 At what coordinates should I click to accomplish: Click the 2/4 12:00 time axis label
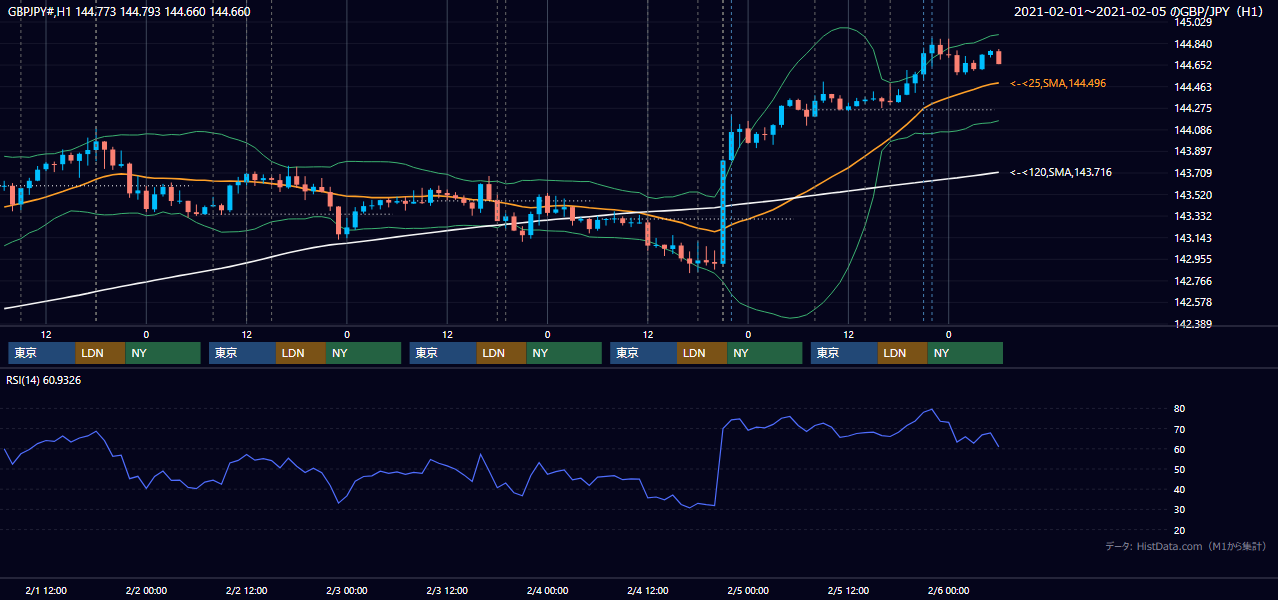click(648, 590)
